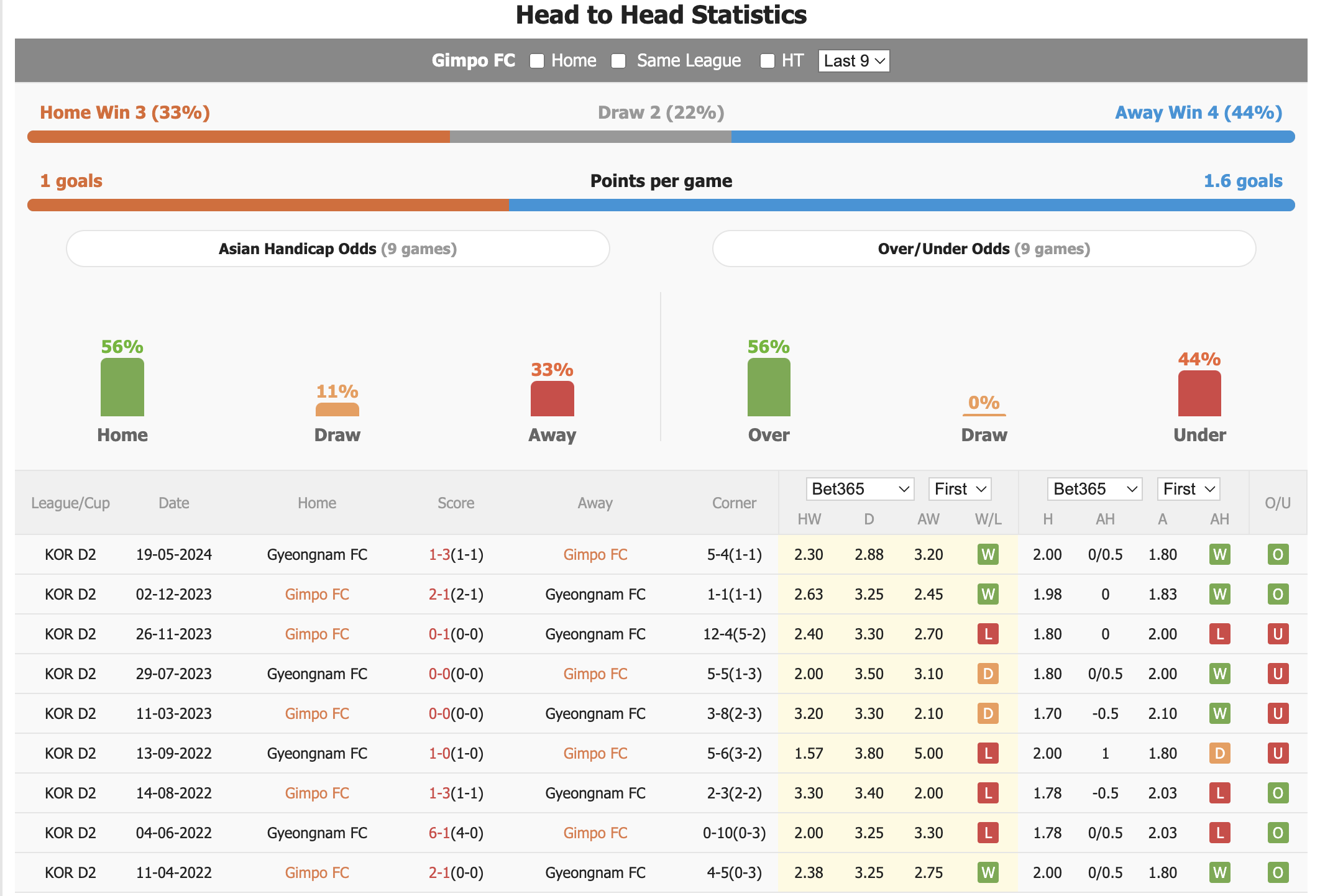The width and height of the screenshot is (1320, 896).
Task: Click KOR D2 league on 13-09-2022 row
Action: pos(70,753)
